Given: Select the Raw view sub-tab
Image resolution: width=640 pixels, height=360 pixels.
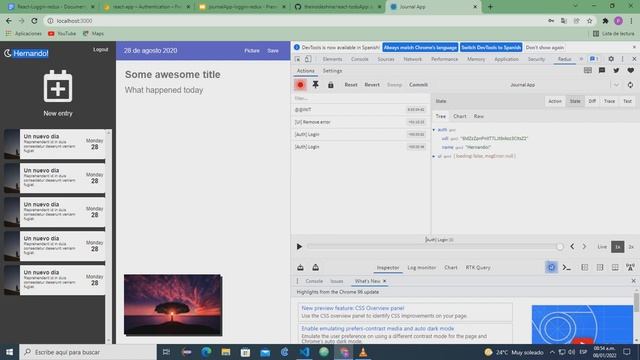Looking at the screenshot, I should point(478,116).
